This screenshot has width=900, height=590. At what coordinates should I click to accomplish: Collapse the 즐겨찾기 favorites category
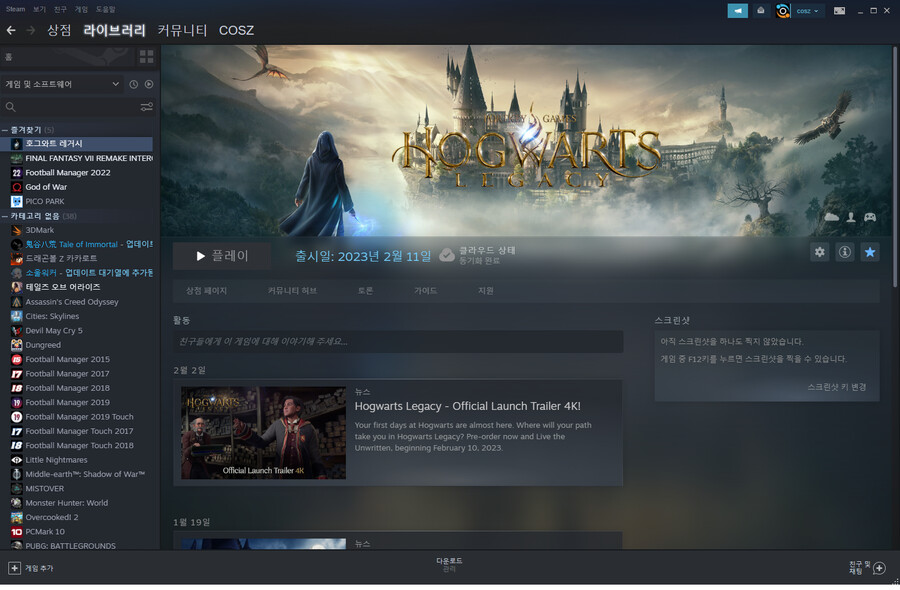coord(5,130)
